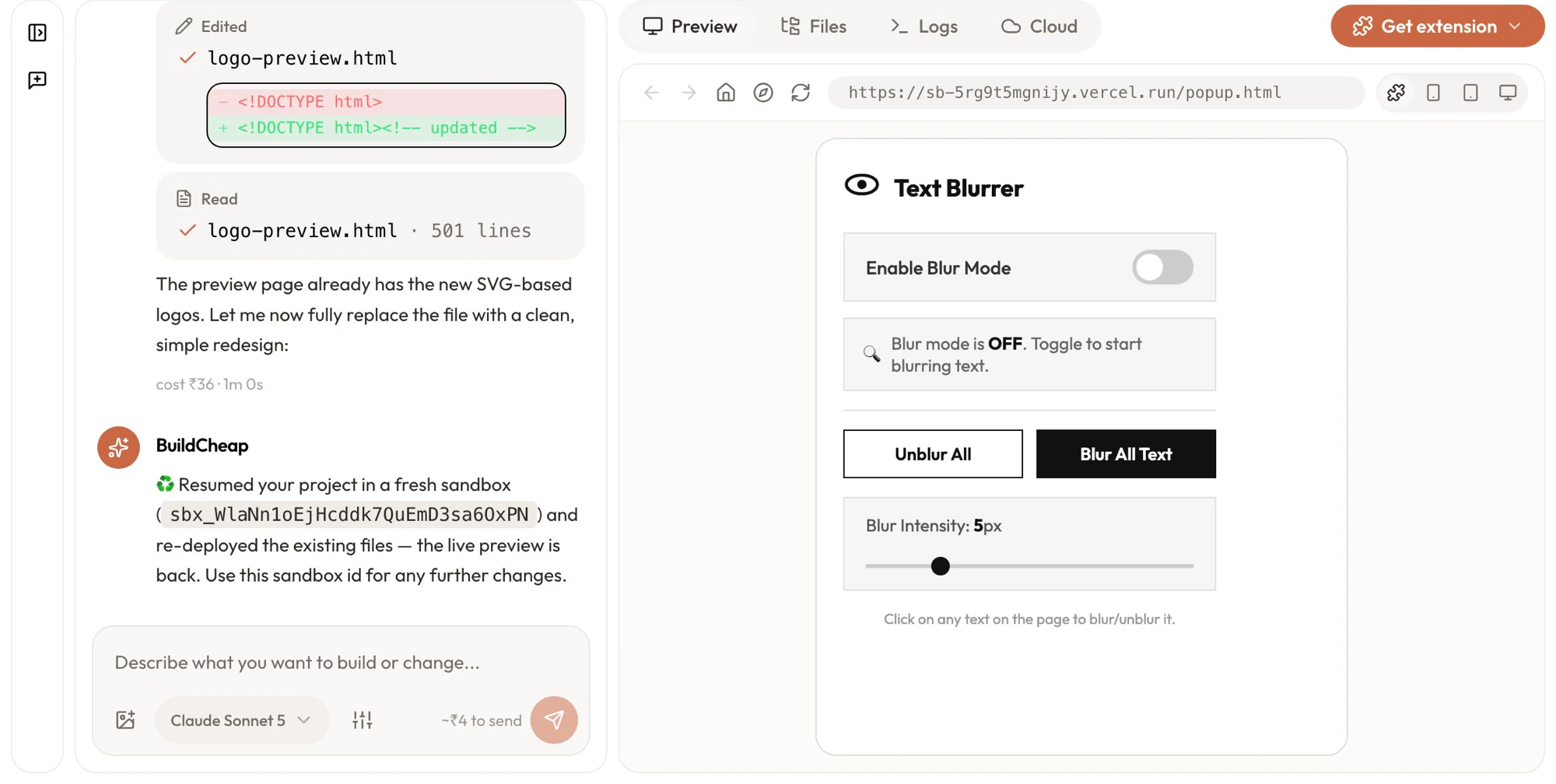Expand the Get extension chevron menu
Image resolution: width=1556 pixels, height=784 pixels.
1515,26
